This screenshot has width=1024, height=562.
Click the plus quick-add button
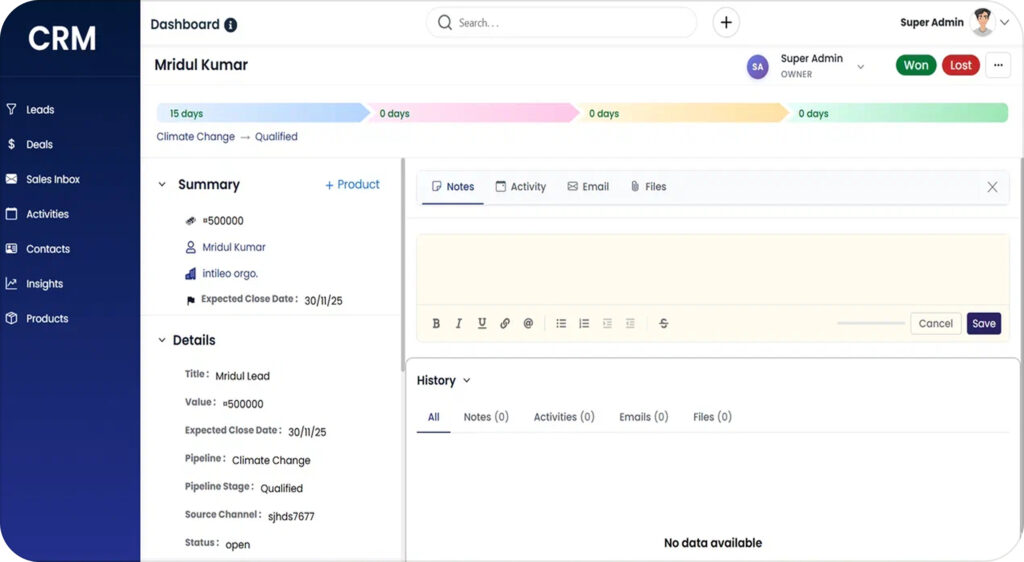tap(726, 23)
